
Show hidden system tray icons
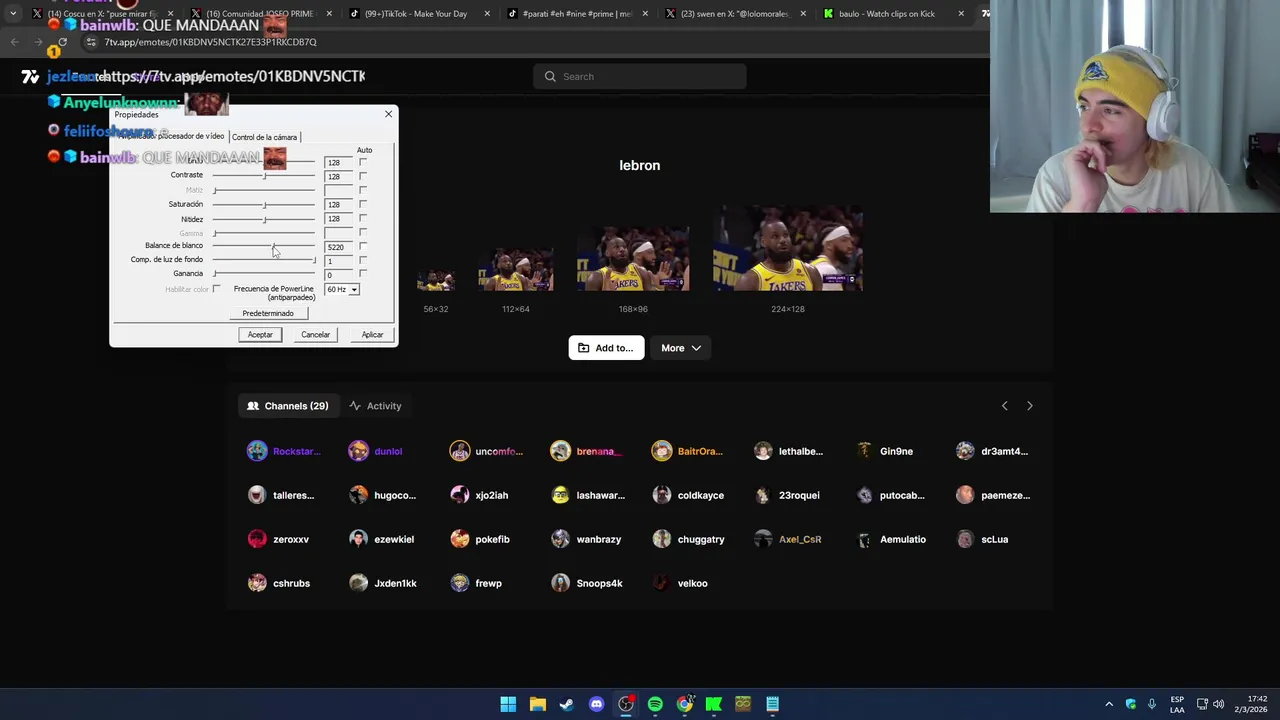tap(1108, 704)
